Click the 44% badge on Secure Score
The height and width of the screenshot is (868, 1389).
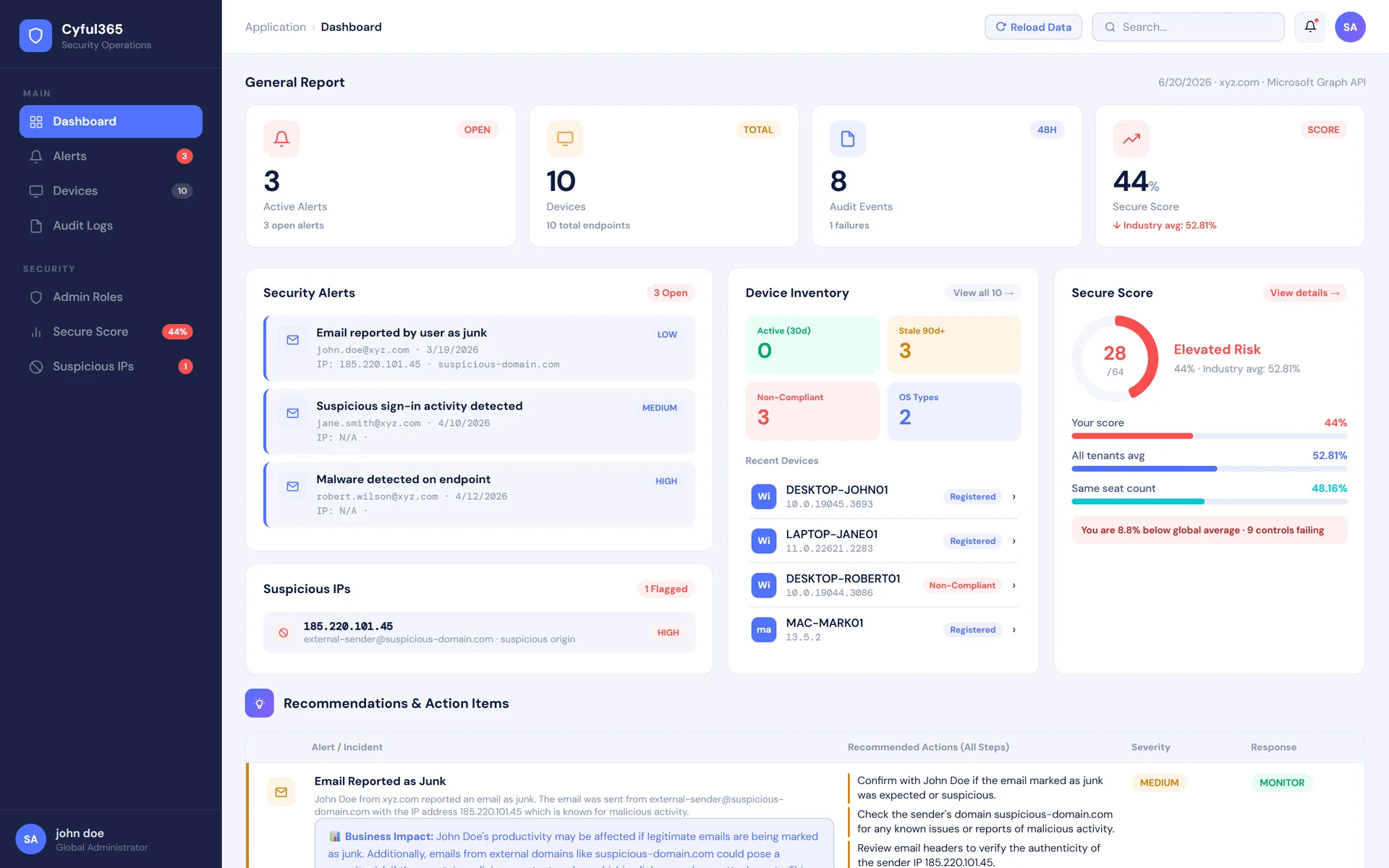[x=177, y=331]
